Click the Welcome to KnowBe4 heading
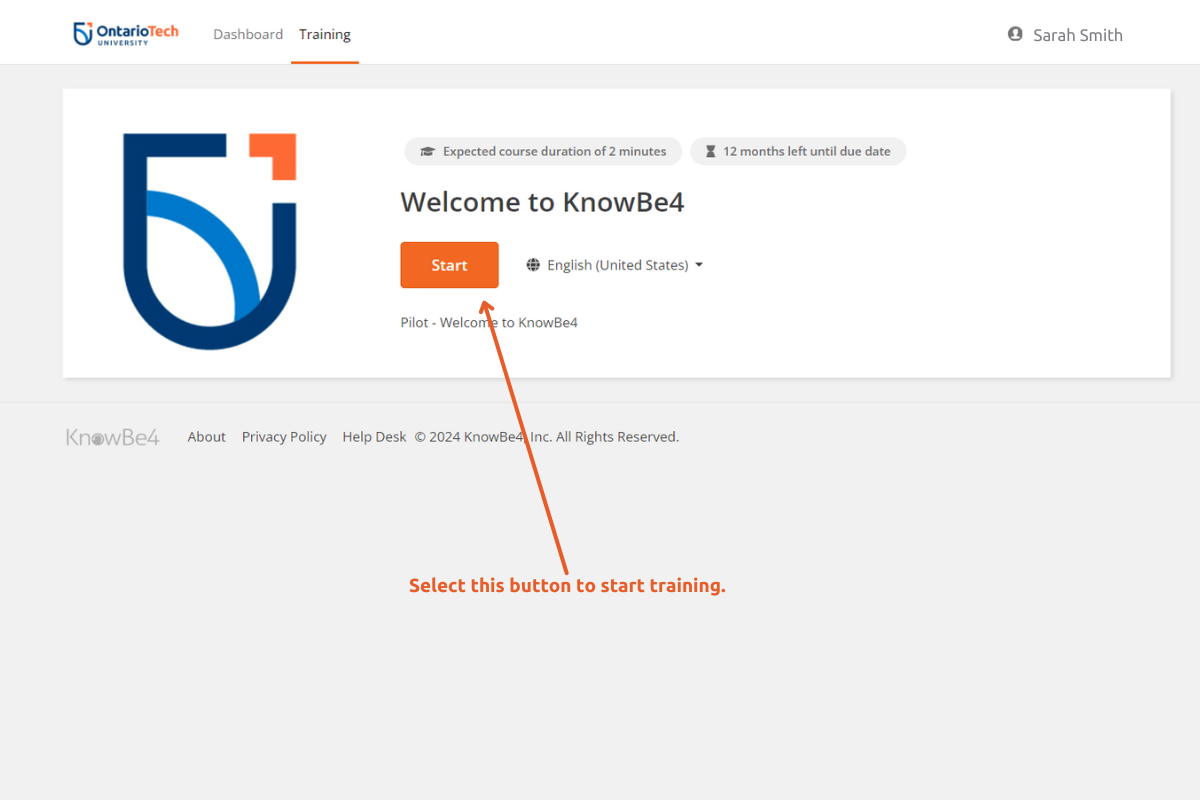This screenshot has width=1200, height=800. click(x=542, y=202)
